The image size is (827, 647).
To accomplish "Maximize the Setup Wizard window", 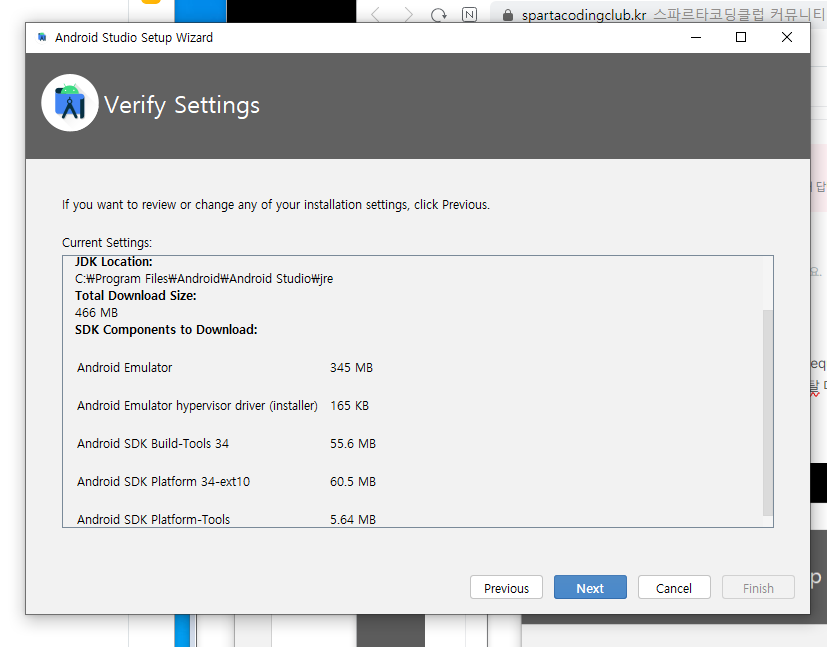I will [741, 37].
